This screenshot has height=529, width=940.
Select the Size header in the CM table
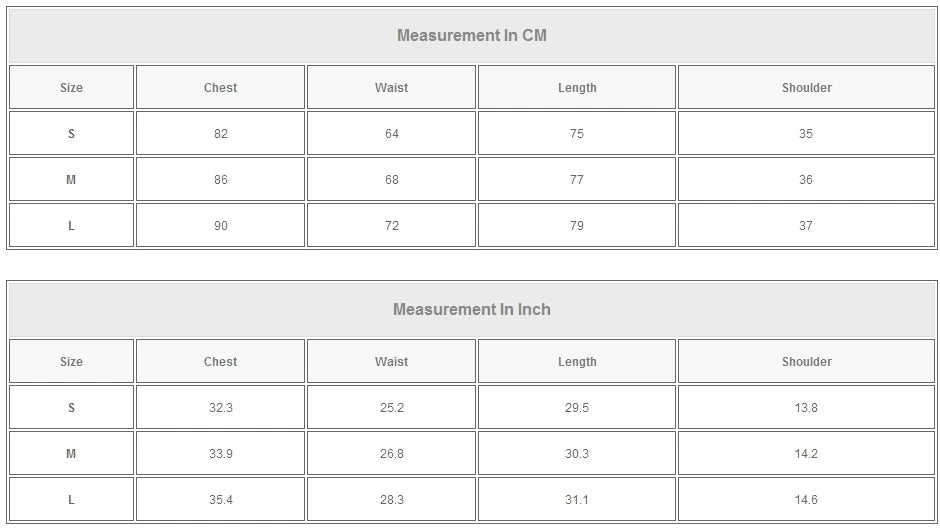point(71,88)
